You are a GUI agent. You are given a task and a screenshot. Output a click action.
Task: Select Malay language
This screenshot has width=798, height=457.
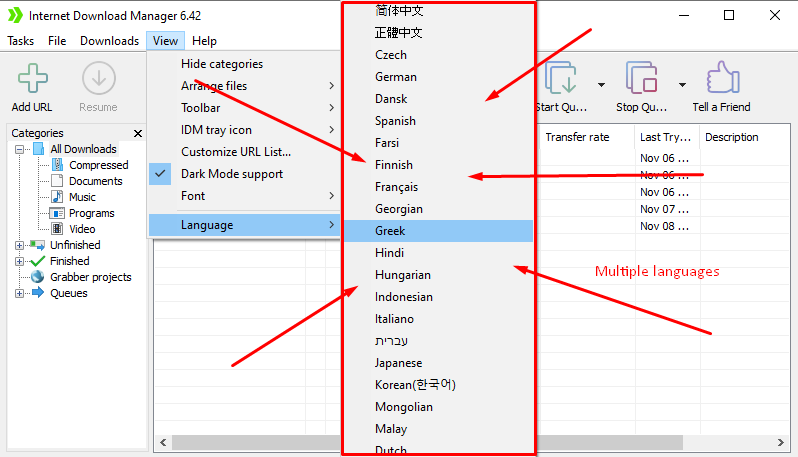click(x=438, y=429)
